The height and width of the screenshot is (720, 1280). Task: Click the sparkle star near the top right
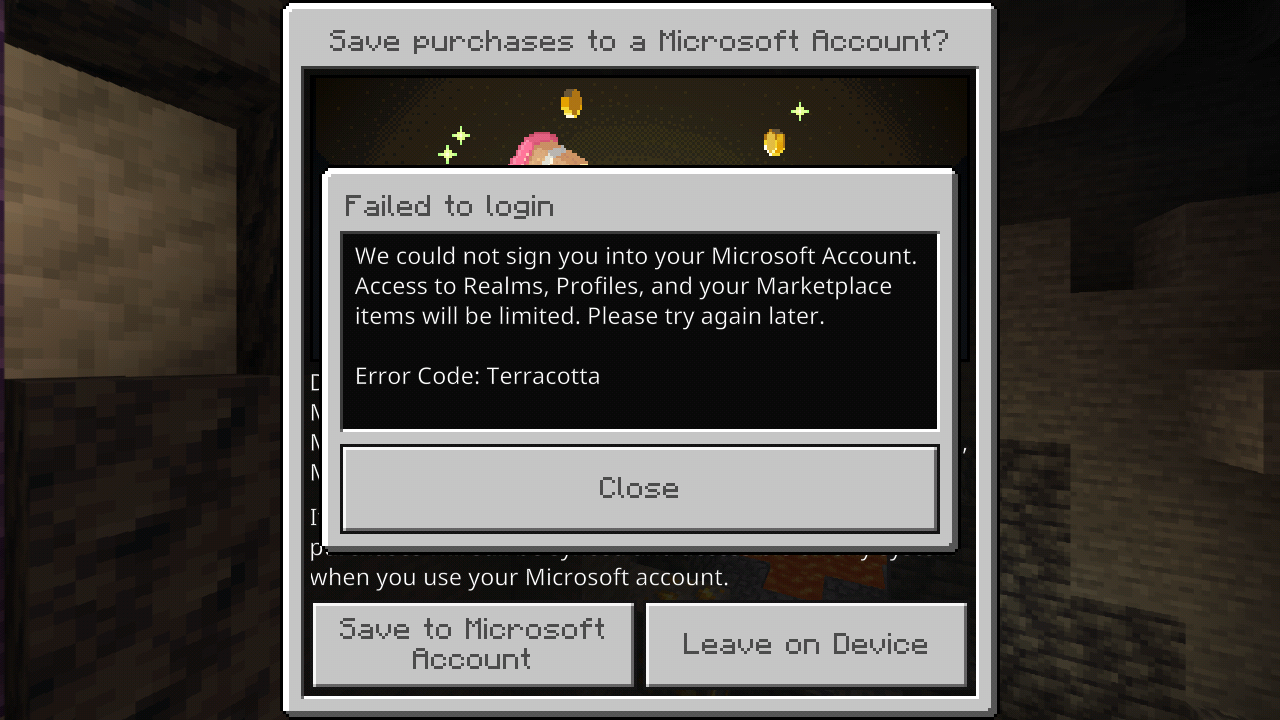click(800, 111)
